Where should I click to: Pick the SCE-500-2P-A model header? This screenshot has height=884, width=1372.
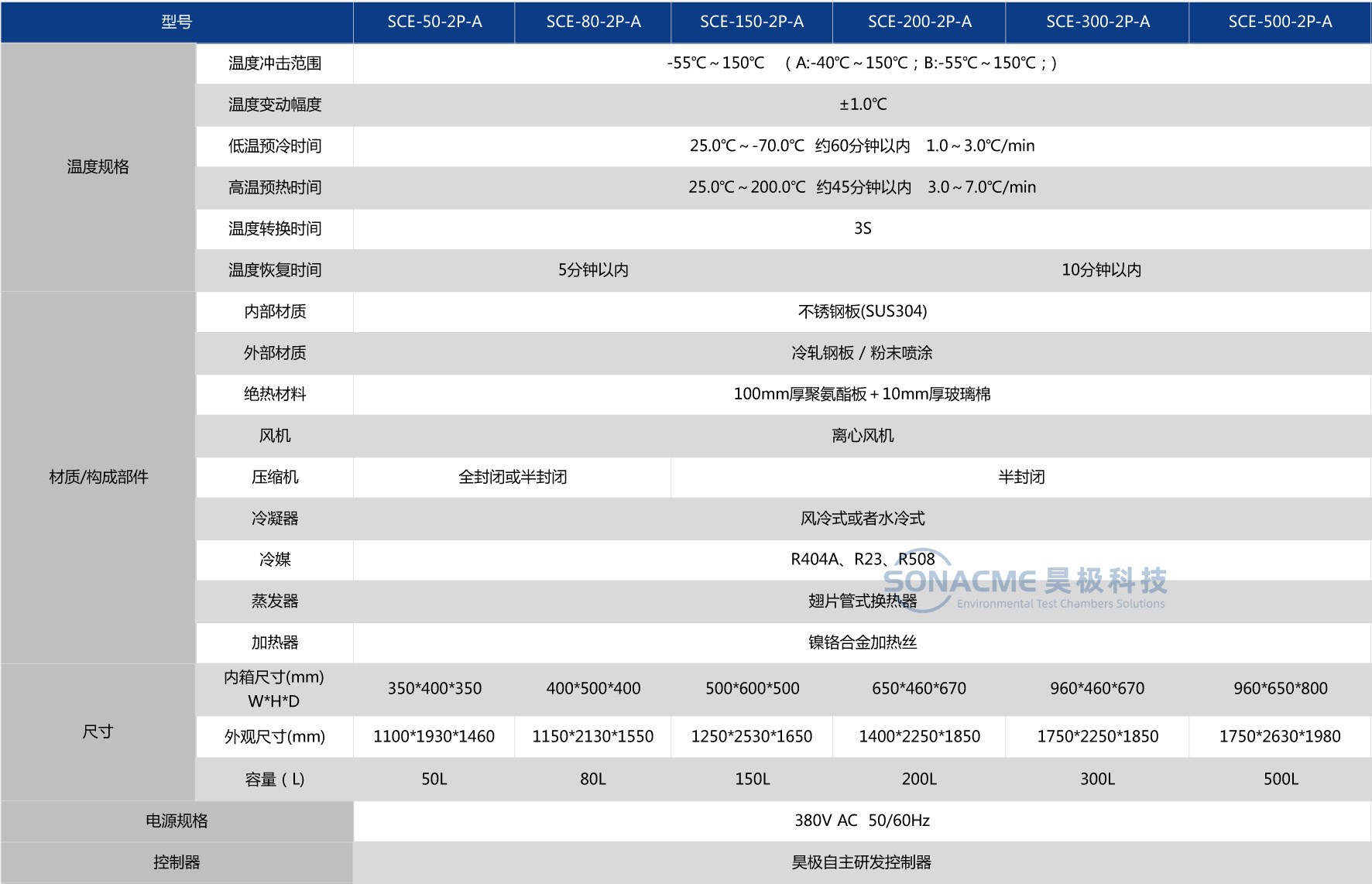click(x=1280, y=22)
